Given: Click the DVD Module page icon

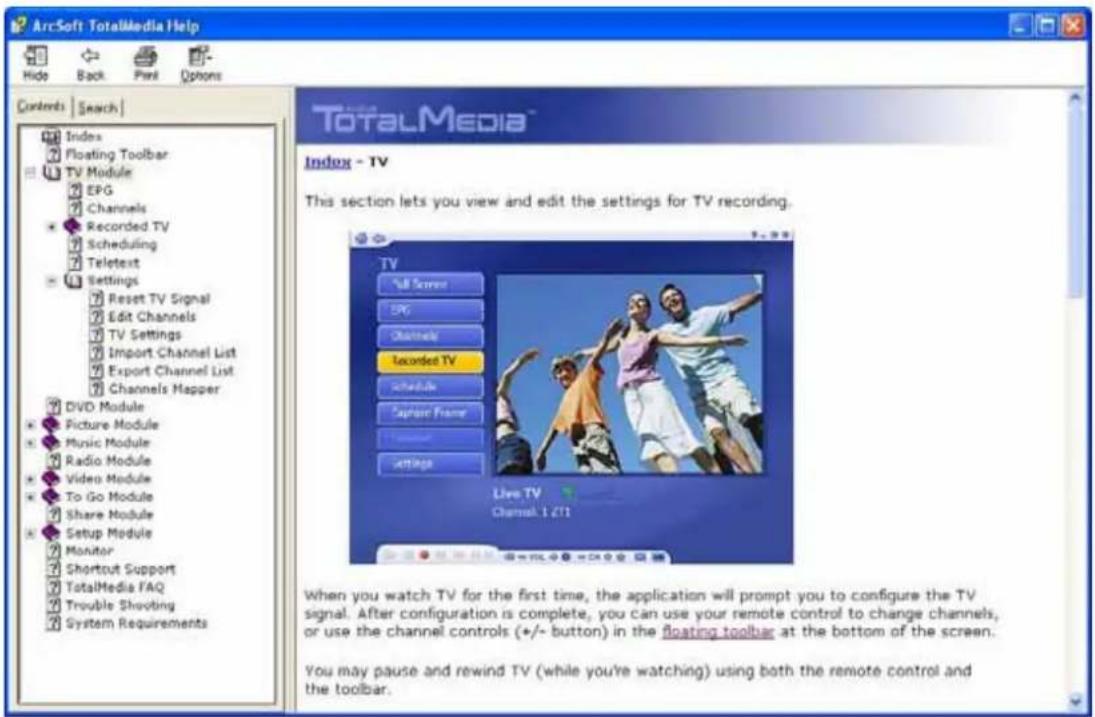Looking at the screenshot, I should 53,406.
